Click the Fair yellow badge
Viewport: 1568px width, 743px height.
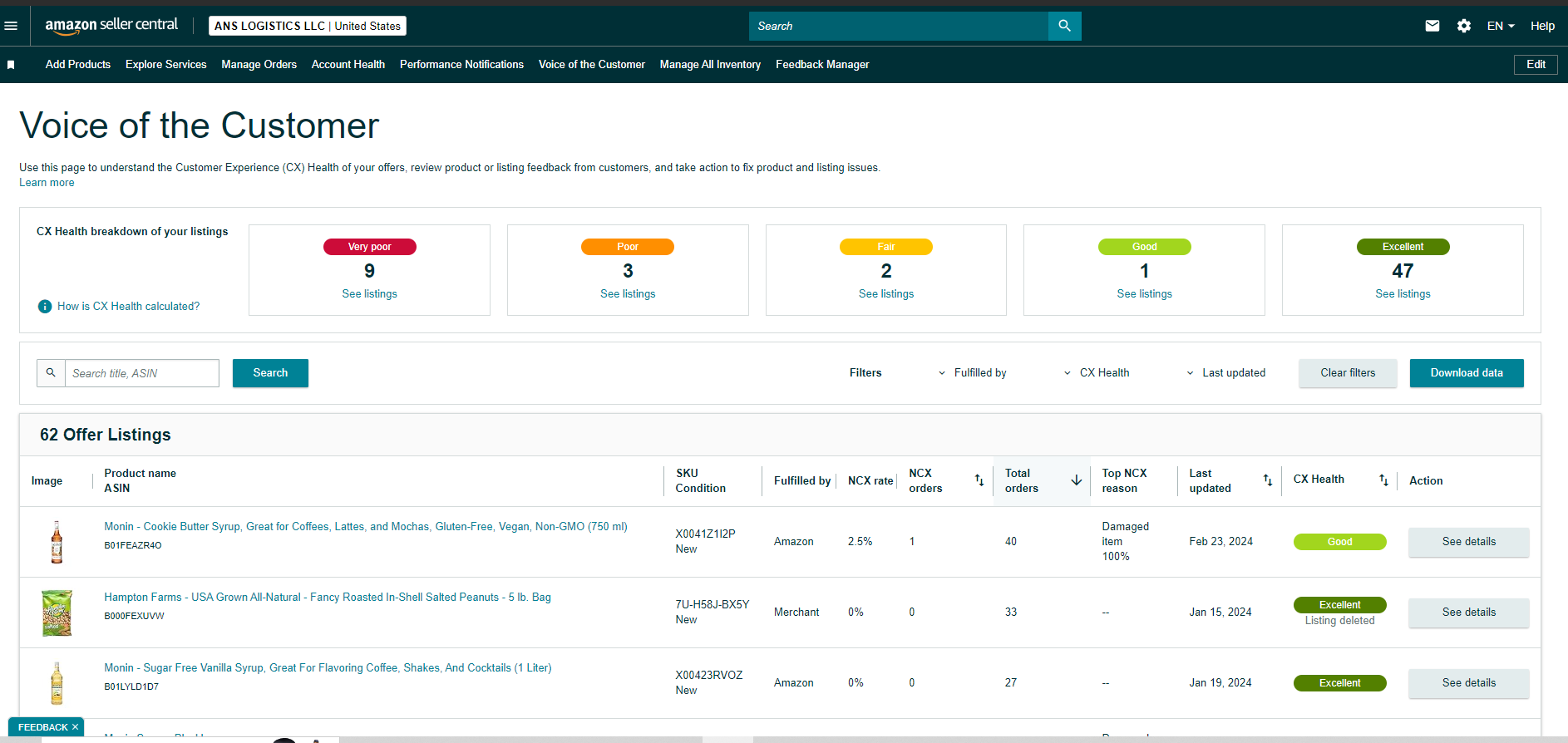(x=886, y=247)
